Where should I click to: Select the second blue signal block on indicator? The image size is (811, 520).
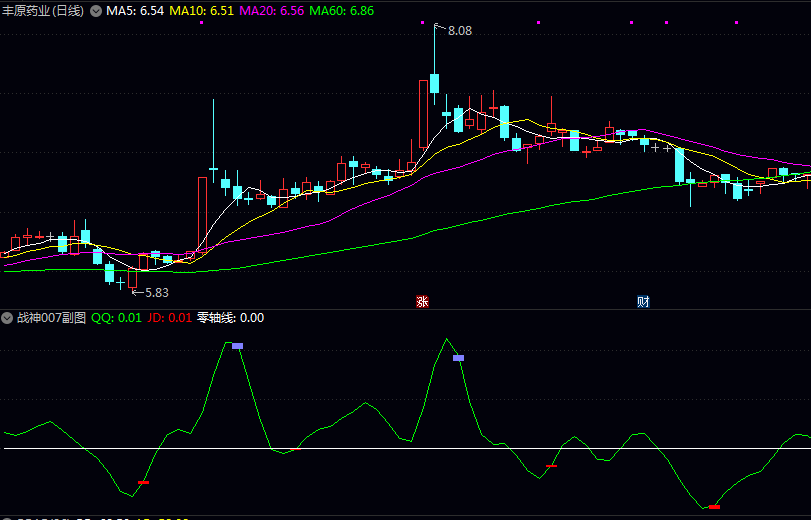458,357
